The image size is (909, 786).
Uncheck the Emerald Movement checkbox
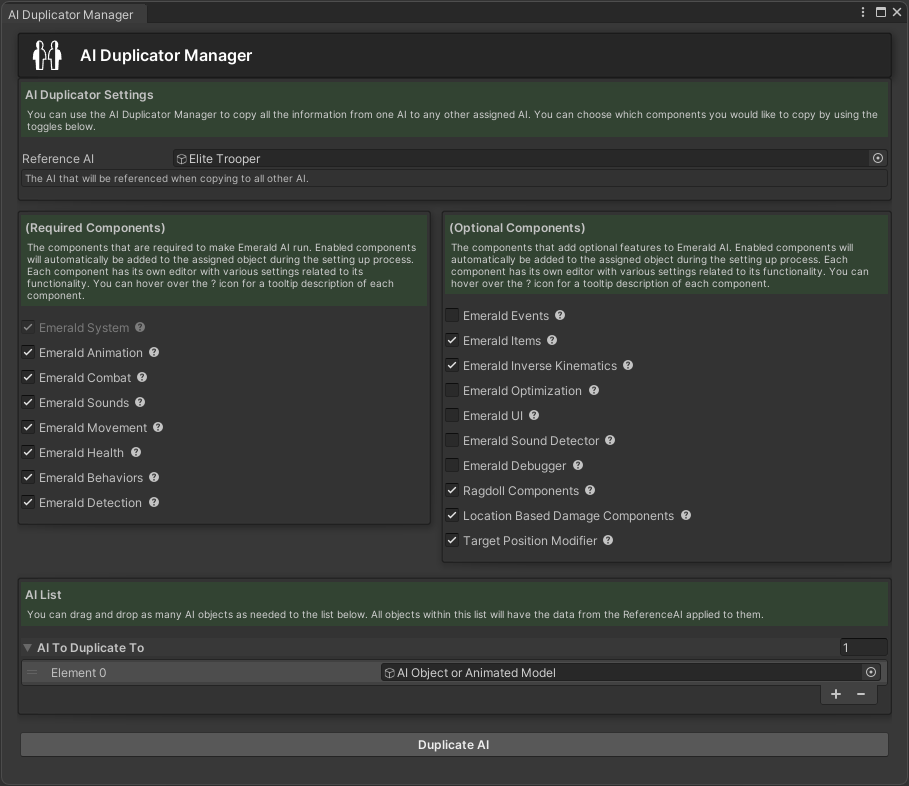(28, 427)
